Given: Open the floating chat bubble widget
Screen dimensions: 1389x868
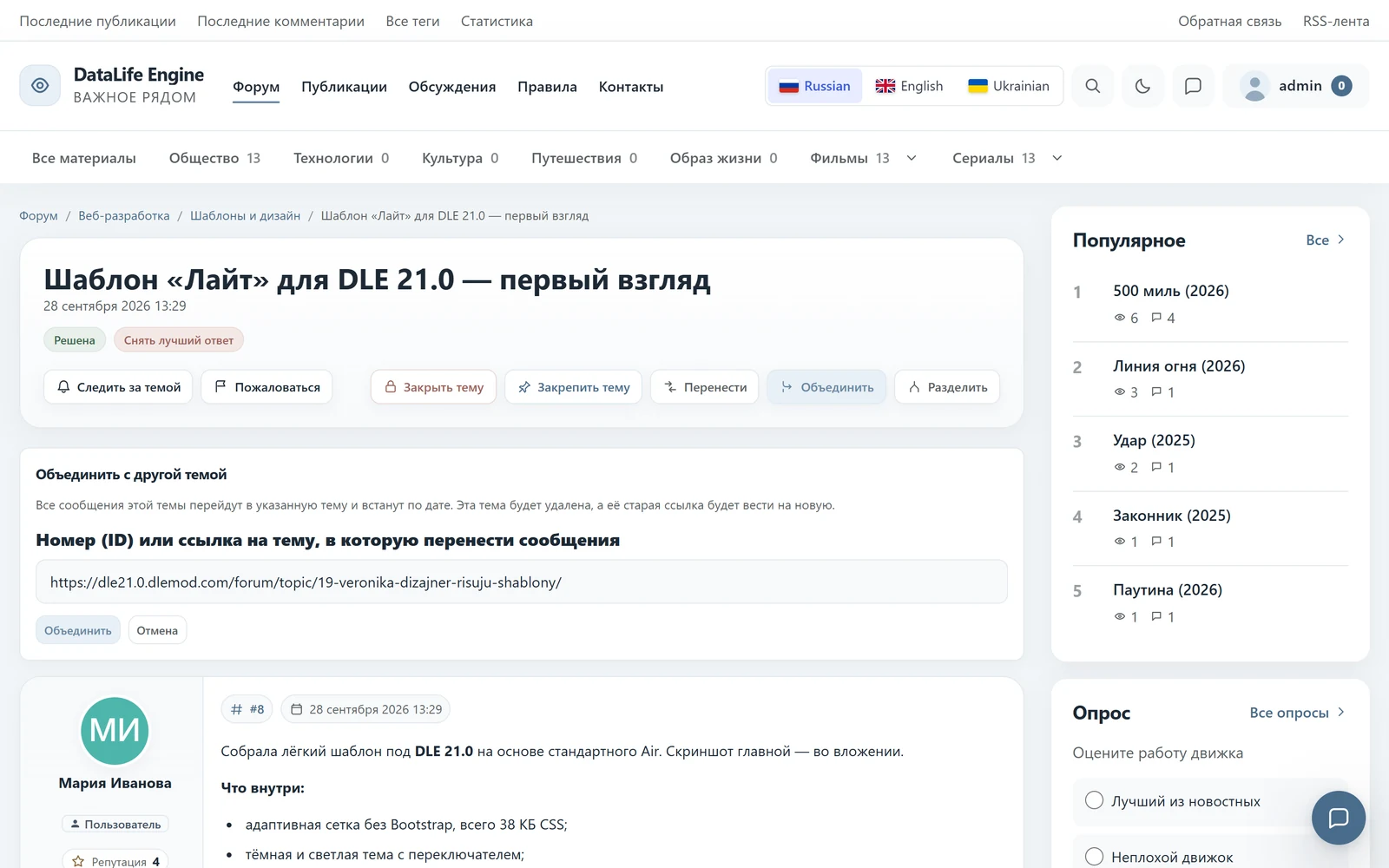Looking at the screenshot, I should [1338, 818].
